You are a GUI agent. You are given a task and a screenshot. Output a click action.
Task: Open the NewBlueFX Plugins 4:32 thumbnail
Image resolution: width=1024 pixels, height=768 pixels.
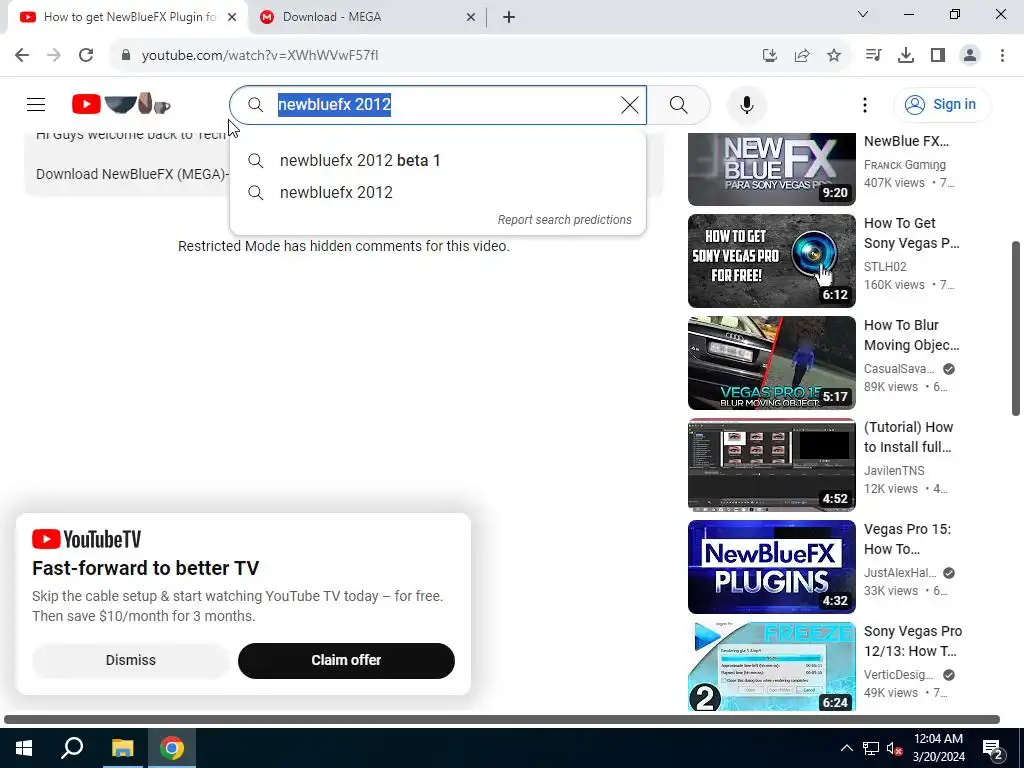[771, 567]
